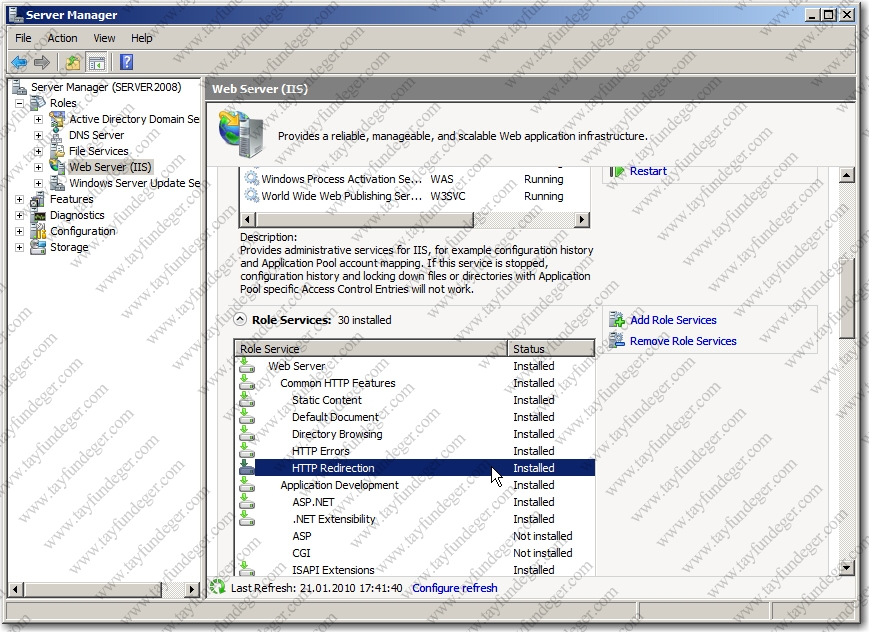Click the Up one level toolbar icon
The height and width of the screenshot is (632, 869).
pyautogui.click(x=73, y=62)
